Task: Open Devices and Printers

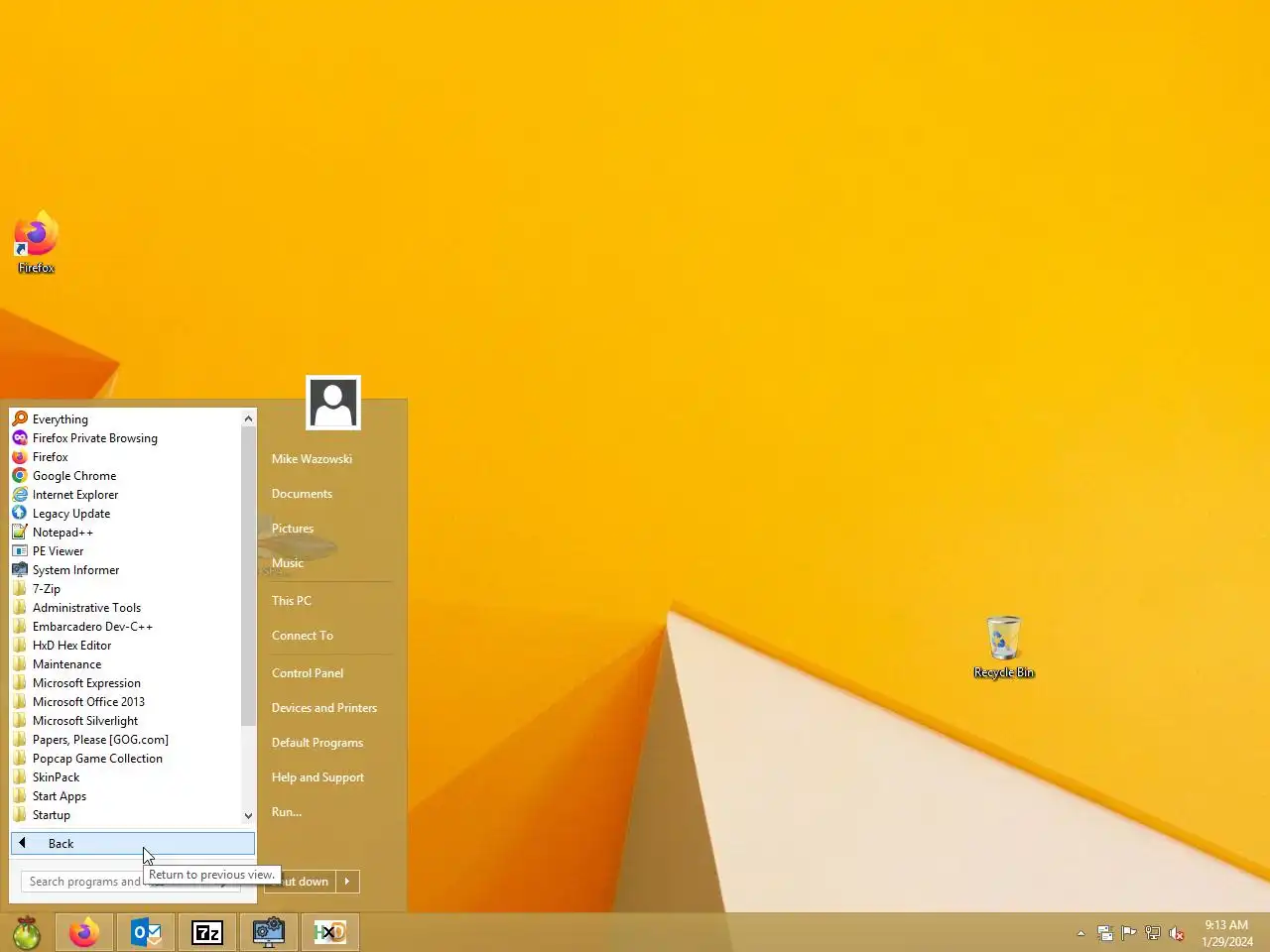Action: tap(324, 708)
